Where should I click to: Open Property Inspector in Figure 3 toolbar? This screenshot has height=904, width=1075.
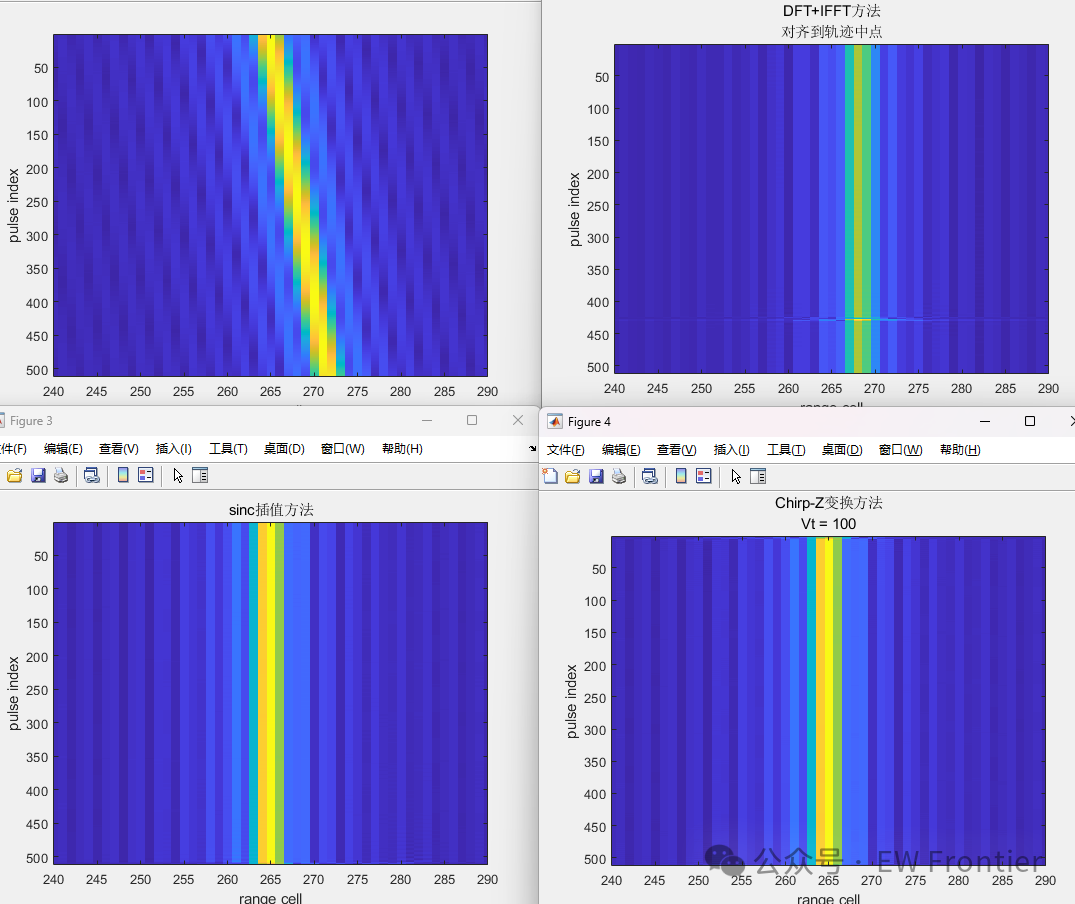pyautogui.click(x=200, y=475)
